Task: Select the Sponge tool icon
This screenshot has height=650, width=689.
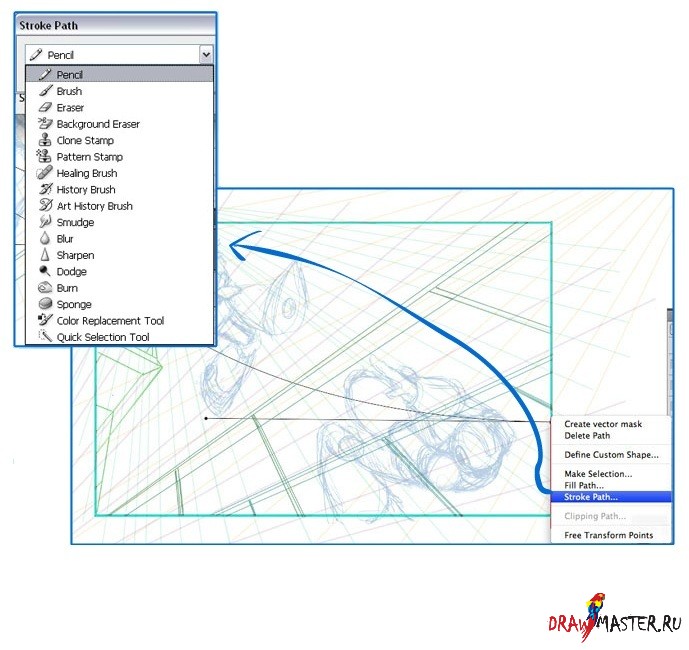Action: pos(44,304)
